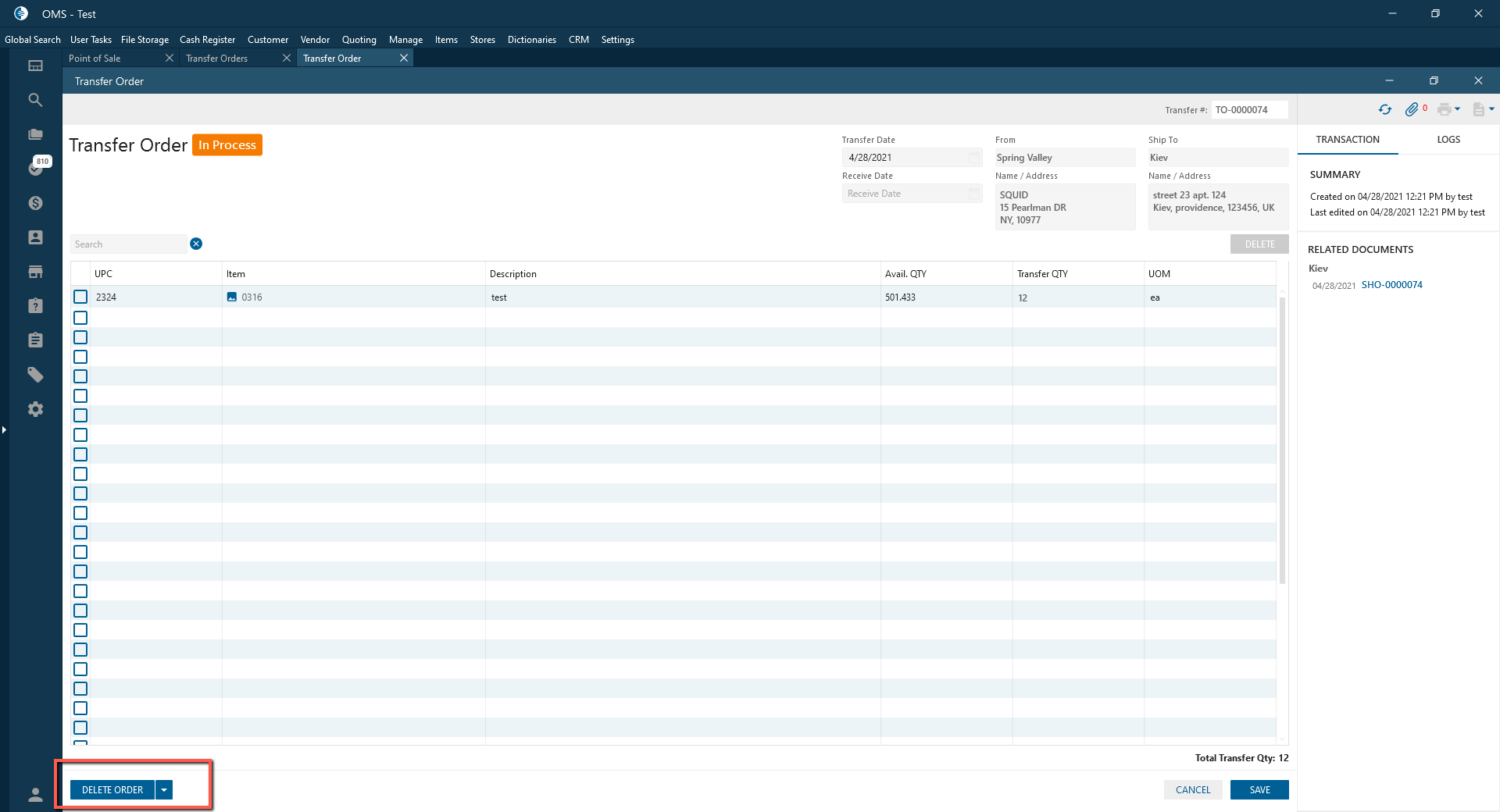Click the dollar sign sidebar icon
The image size is (1500, 812).
(35, 203)
